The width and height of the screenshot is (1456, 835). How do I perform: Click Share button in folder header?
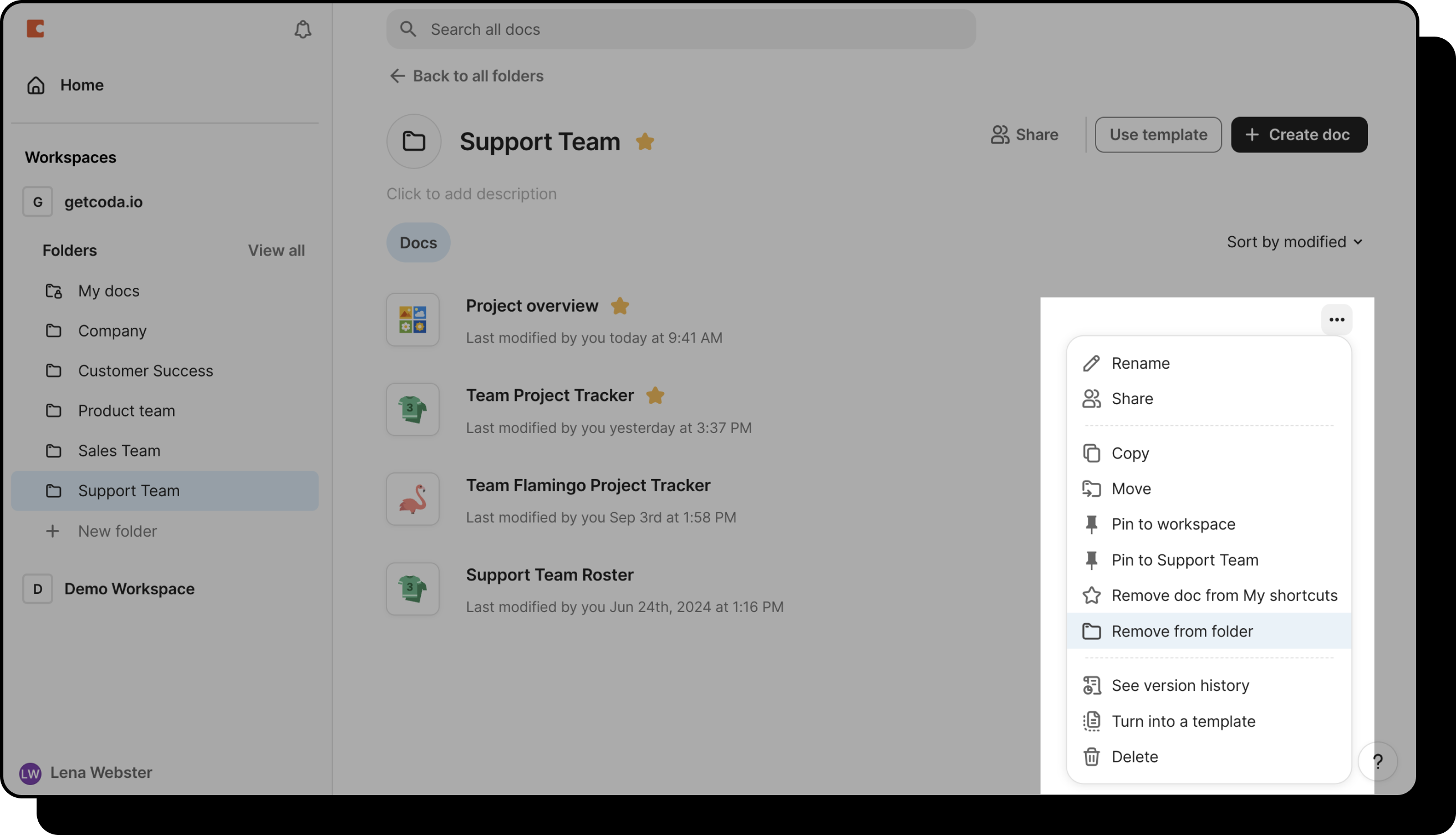click(1025, 135)
